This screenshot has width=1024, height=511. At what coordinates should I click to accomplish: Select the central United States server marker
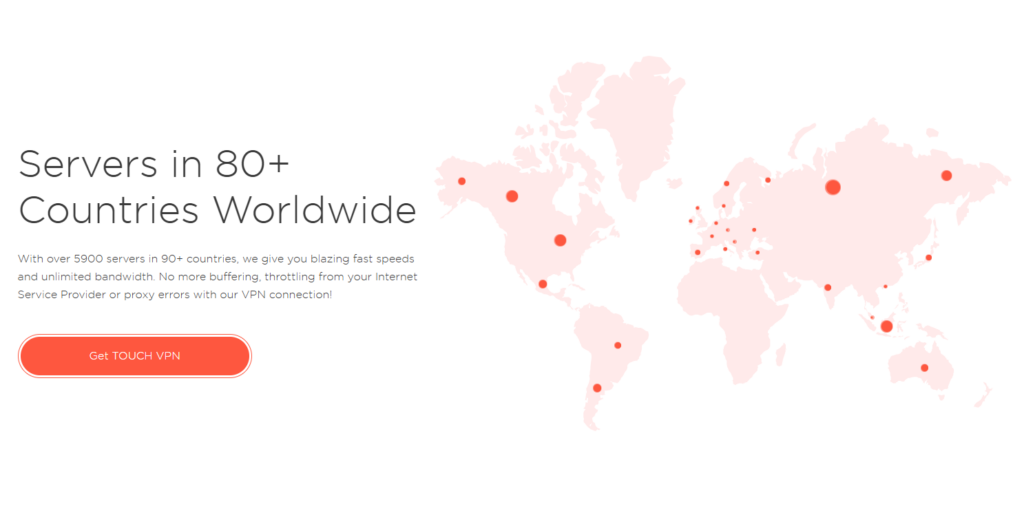click(560, 240)
